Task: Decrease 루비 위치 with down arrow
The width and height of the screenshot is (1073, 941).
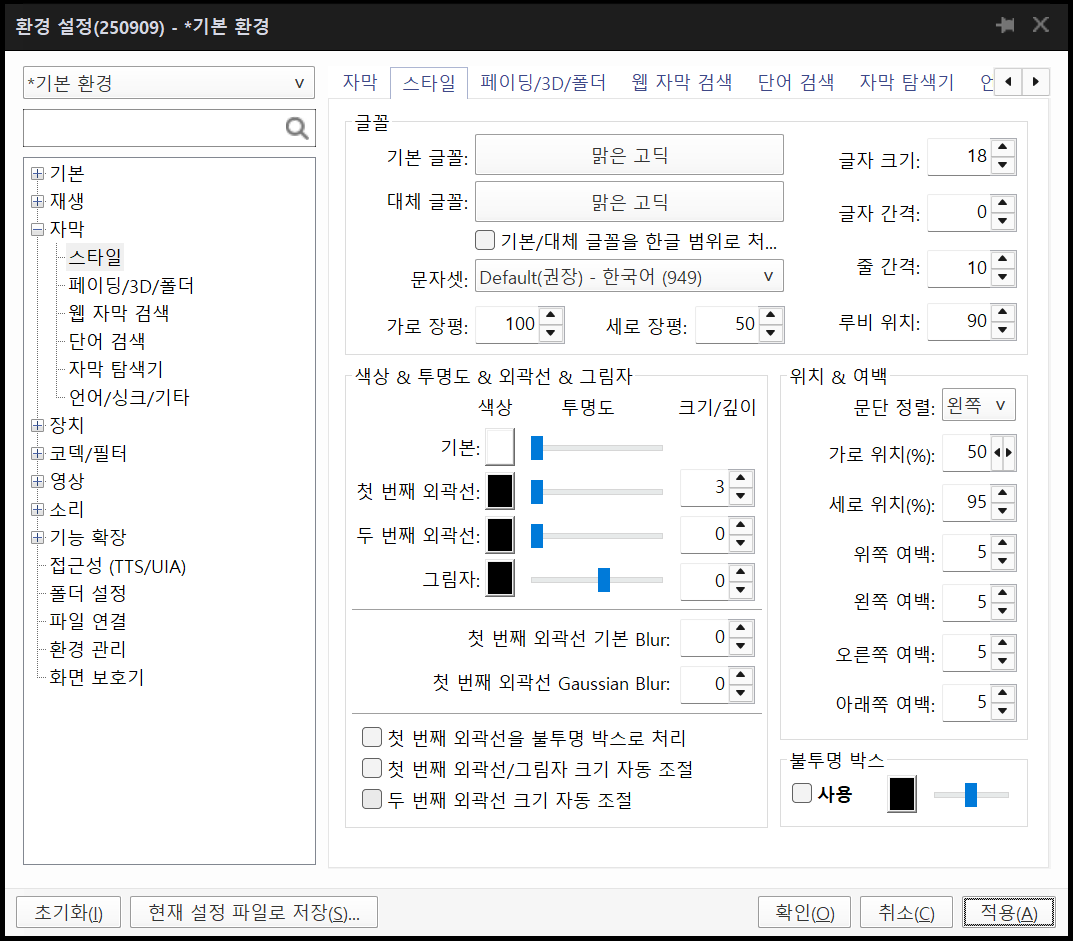Action: (x=1003, y=331)
